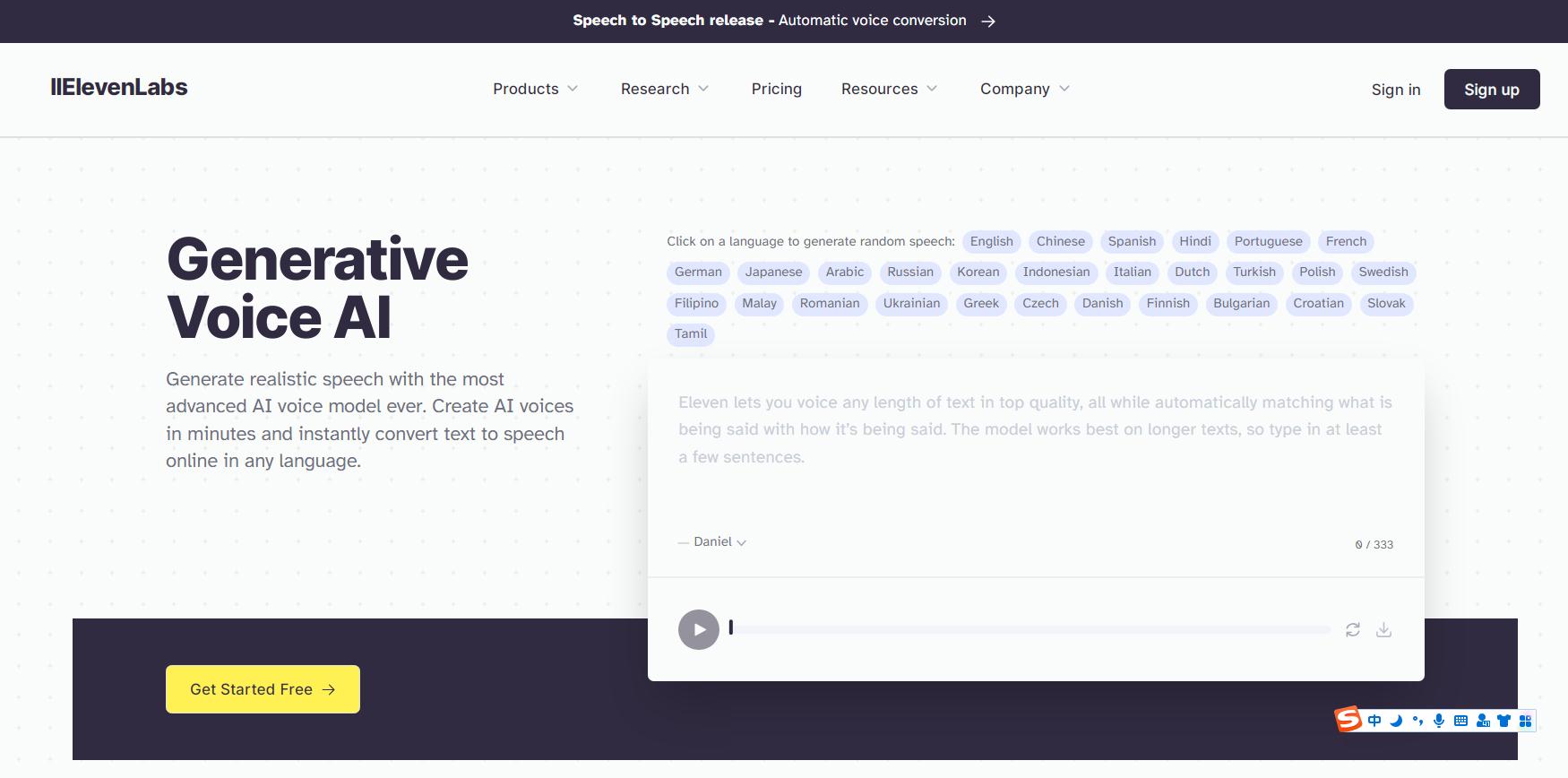Select the Dutch language chip

tap(1193, 272)
